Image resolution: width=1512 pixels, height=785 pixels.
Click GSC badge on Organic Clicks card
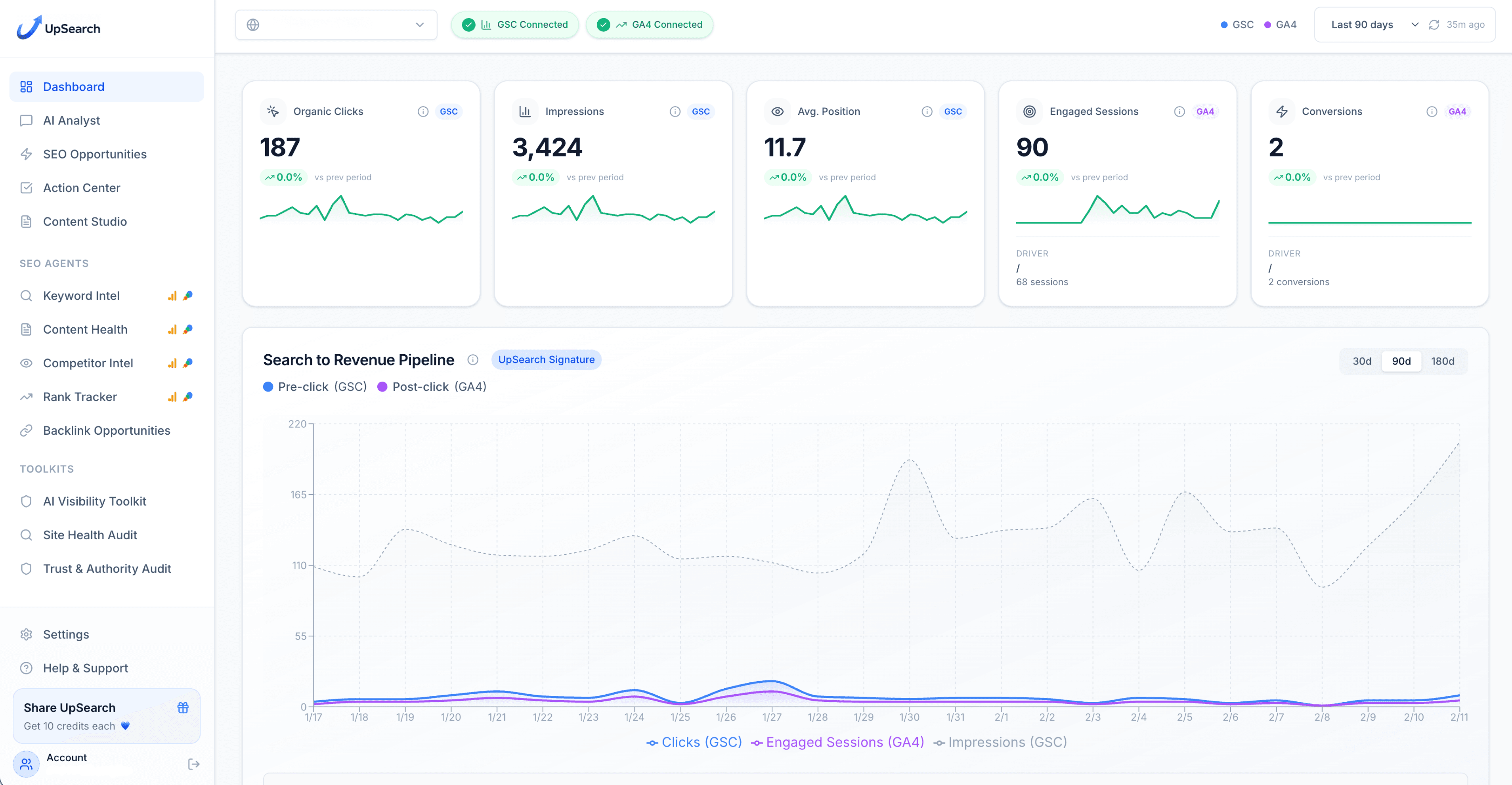(x=449, y=111)
